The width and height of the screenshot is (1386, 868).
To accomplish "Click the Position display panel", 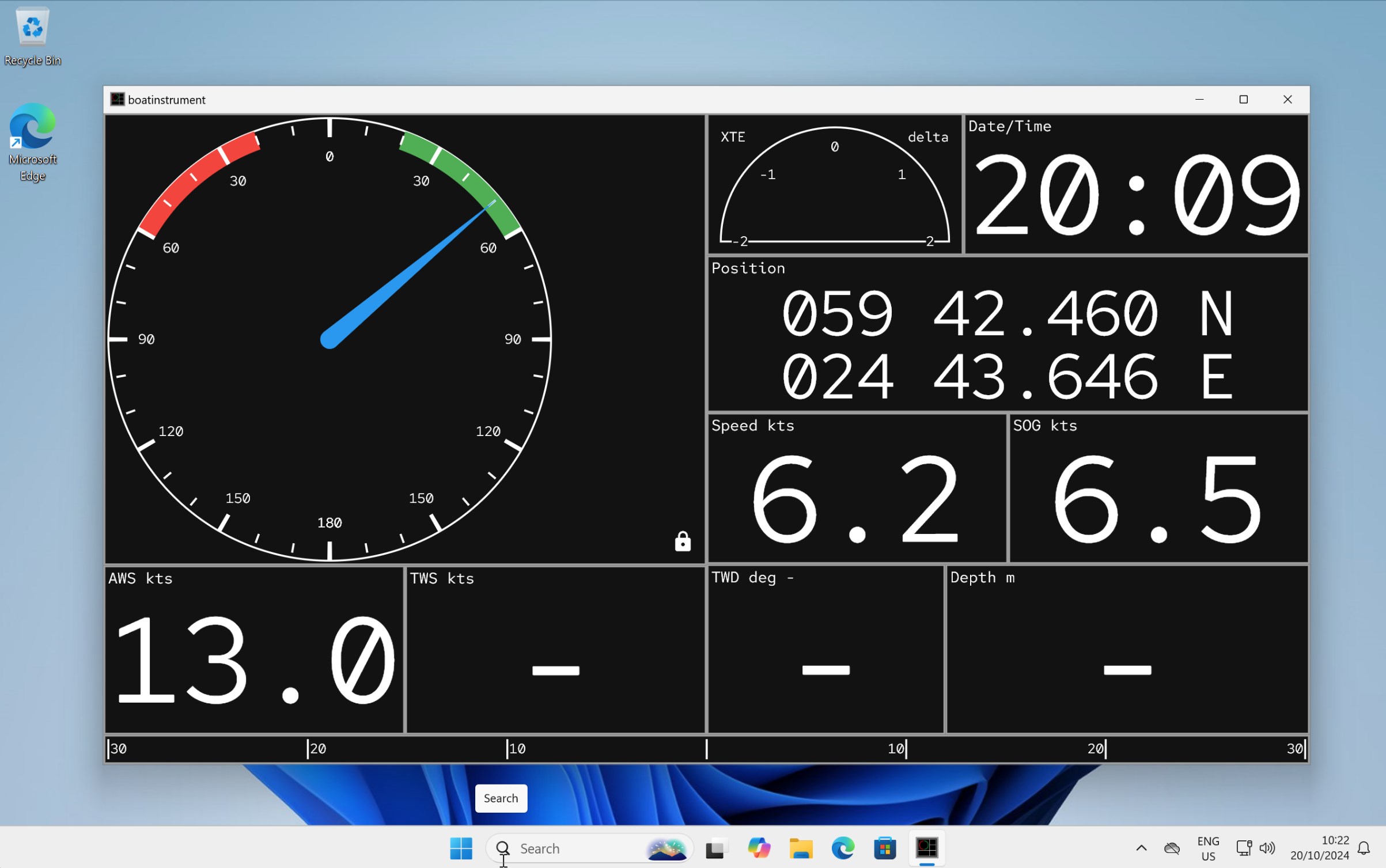I will (1008, 335).
